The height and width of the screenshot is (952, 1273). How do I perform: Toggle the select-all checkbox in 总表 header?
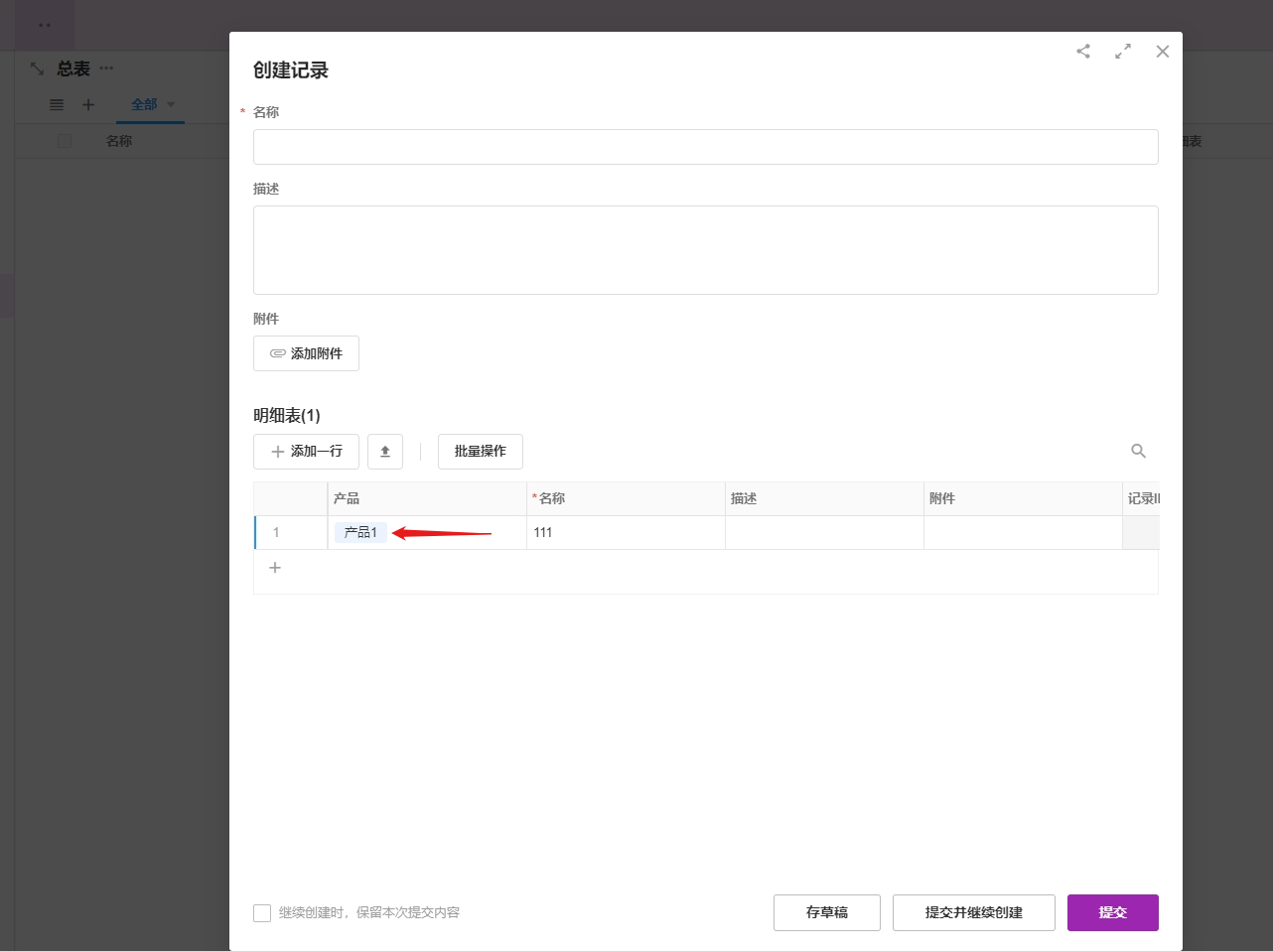pos(65,141)
